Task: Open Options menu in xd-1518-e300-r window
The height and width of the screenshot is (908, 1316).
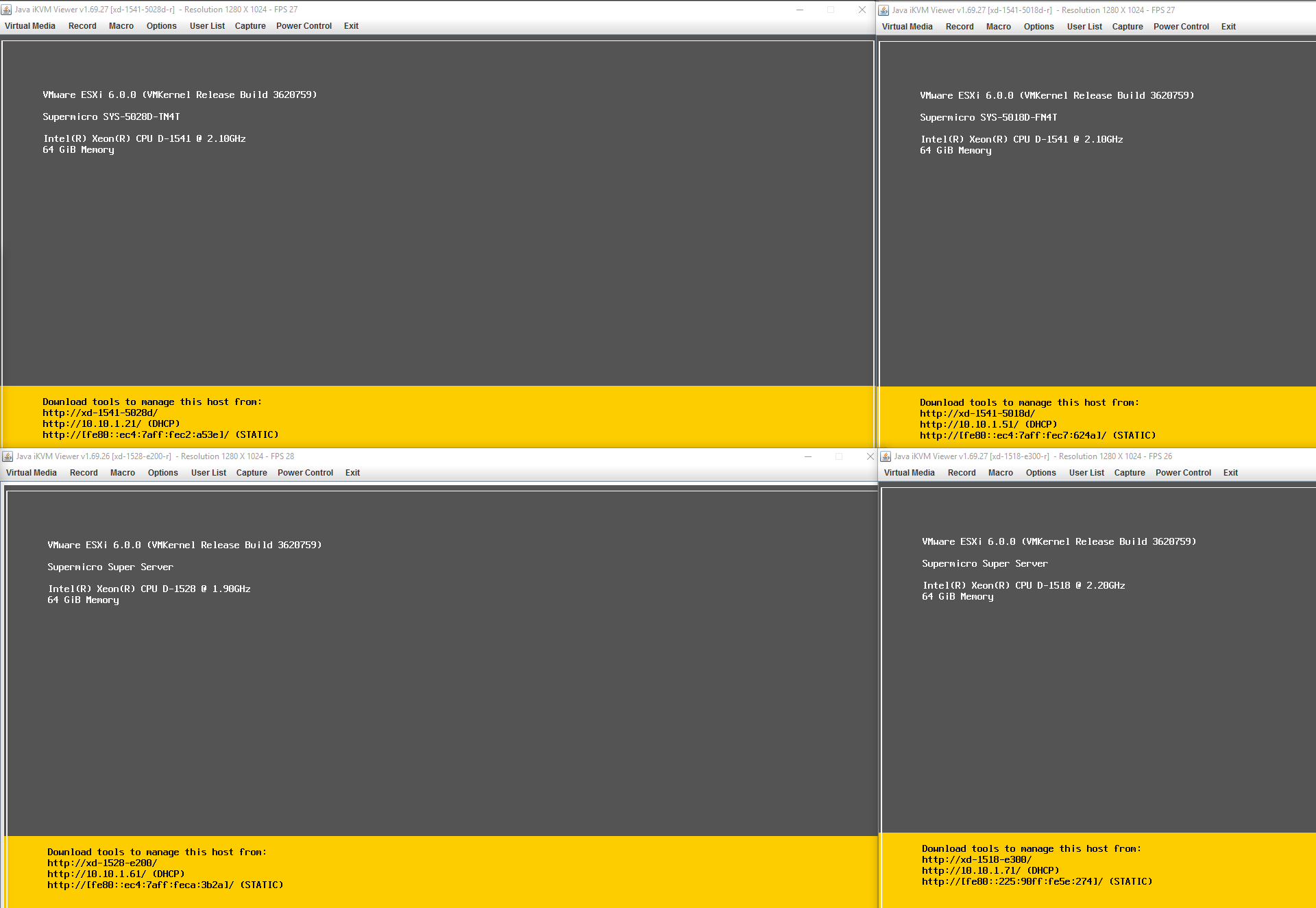Action: pyautogui.click(x=1041, y=473)
